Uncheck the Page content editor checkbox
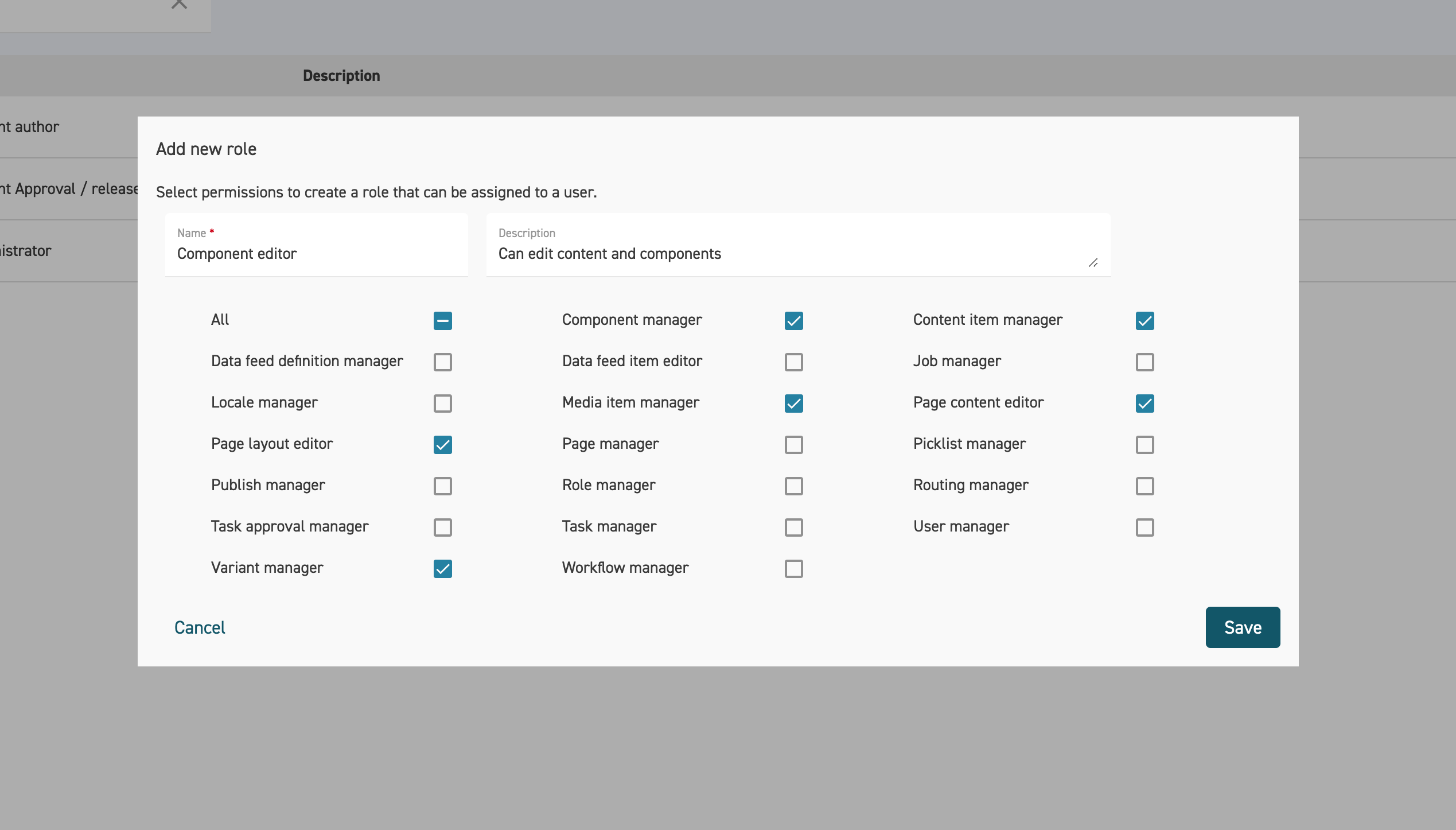This screenshot has width=1456, height=830. pyautogui.click(x=1144, y=404)
